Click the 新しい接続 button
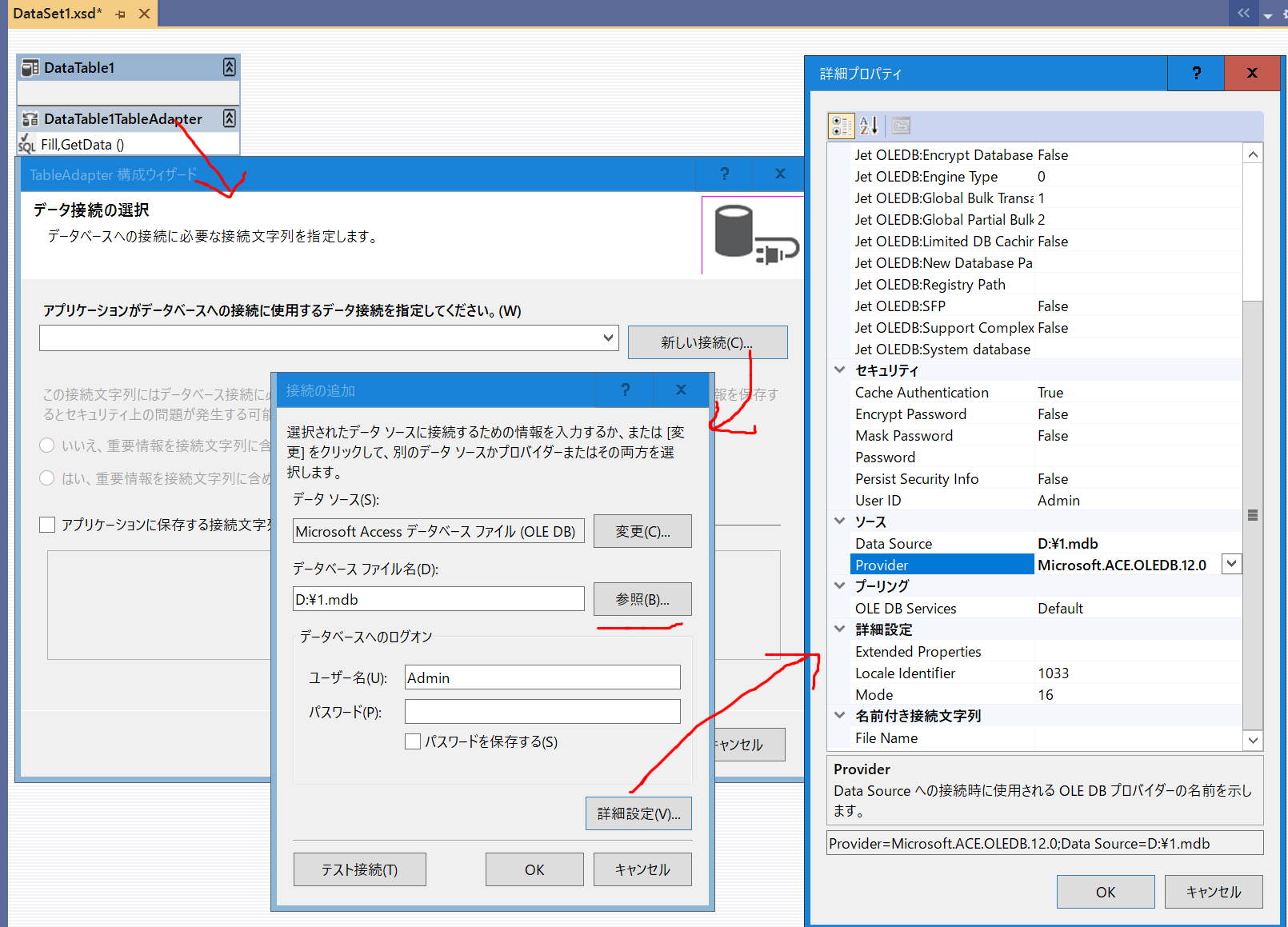 [x=707, y=342]
